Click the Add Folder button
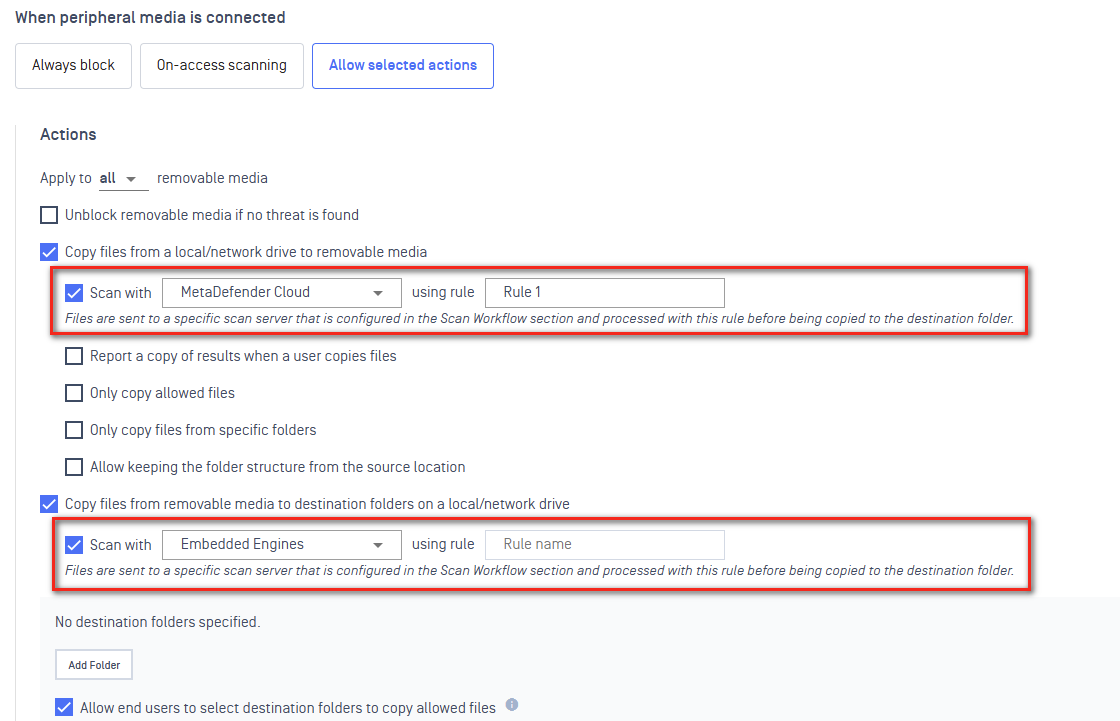Image resolution: width=1120 pixels, height=721 pixels. (x=94, y=665)
